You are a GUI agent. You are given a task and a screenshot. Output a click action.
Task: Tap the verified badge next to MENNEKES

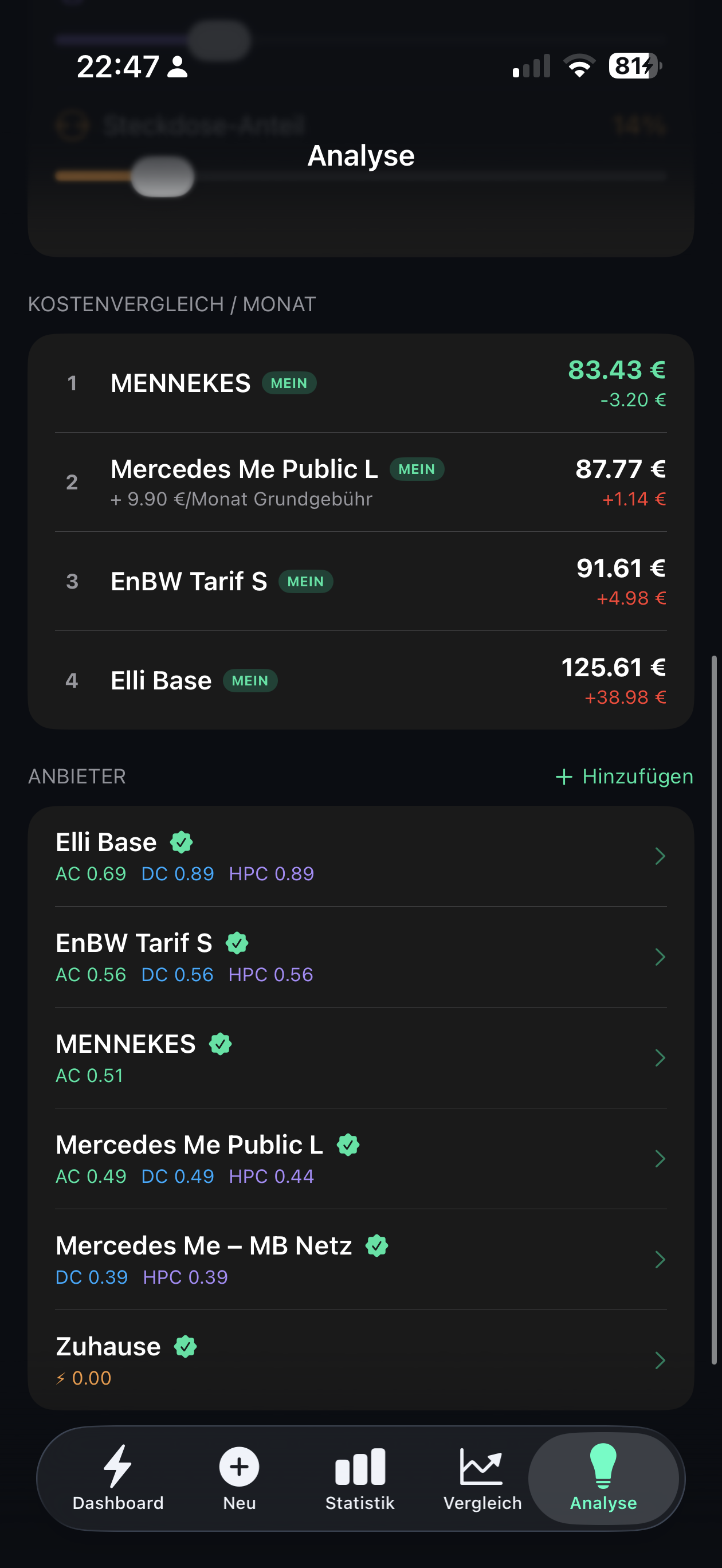tap(221, 1044)
